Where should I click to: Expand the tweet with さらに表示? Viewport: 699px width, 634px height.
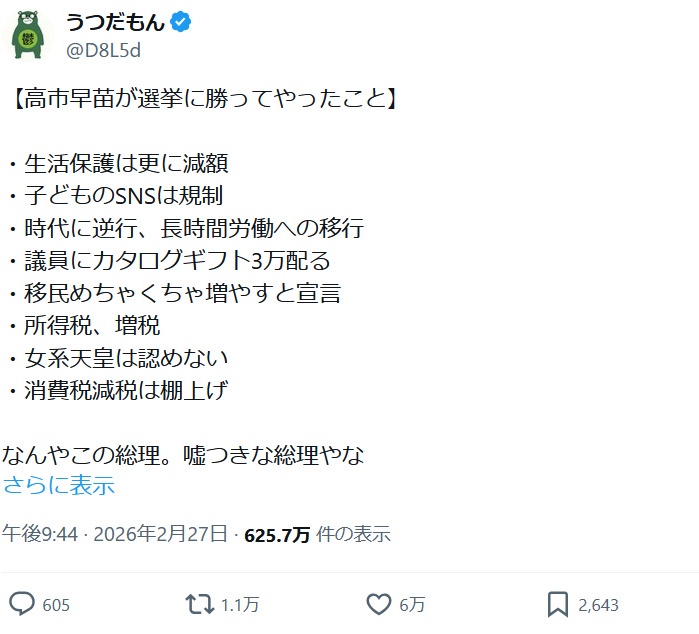coord(59,486)
